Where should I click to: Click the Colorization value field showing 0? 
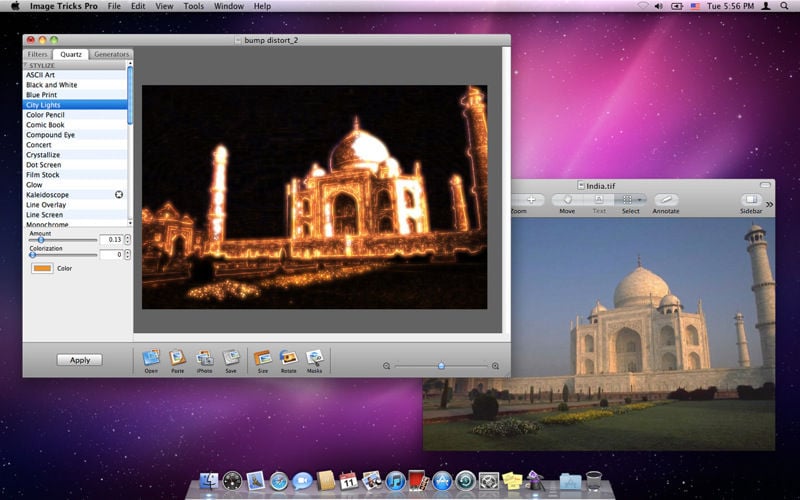click(111, 254)
